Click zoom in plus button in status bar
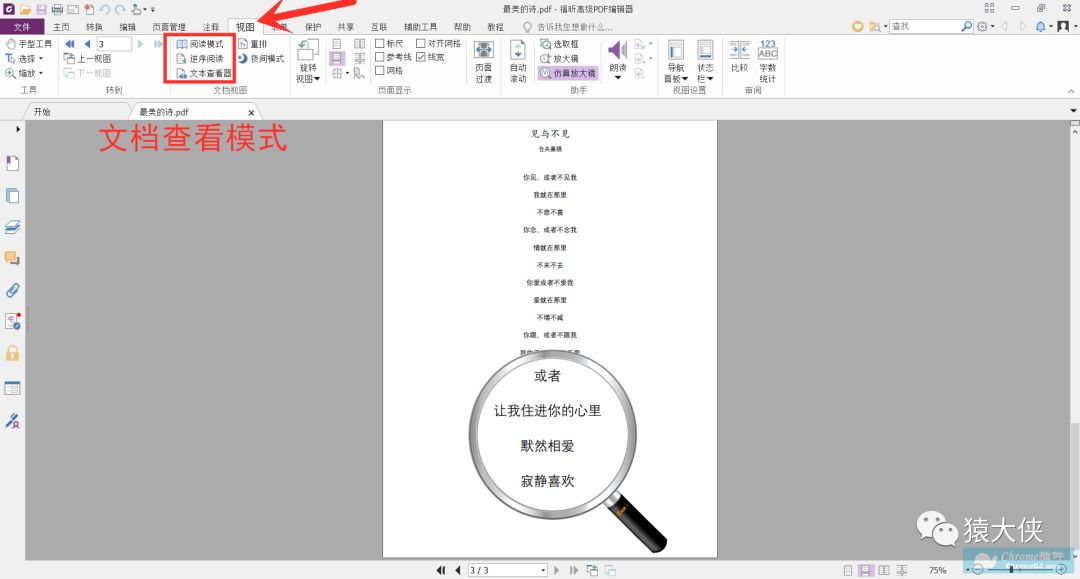Image resolution: width=1080 pixels, height=579 pixels. pyautogui.click(x=1061, y=570)
